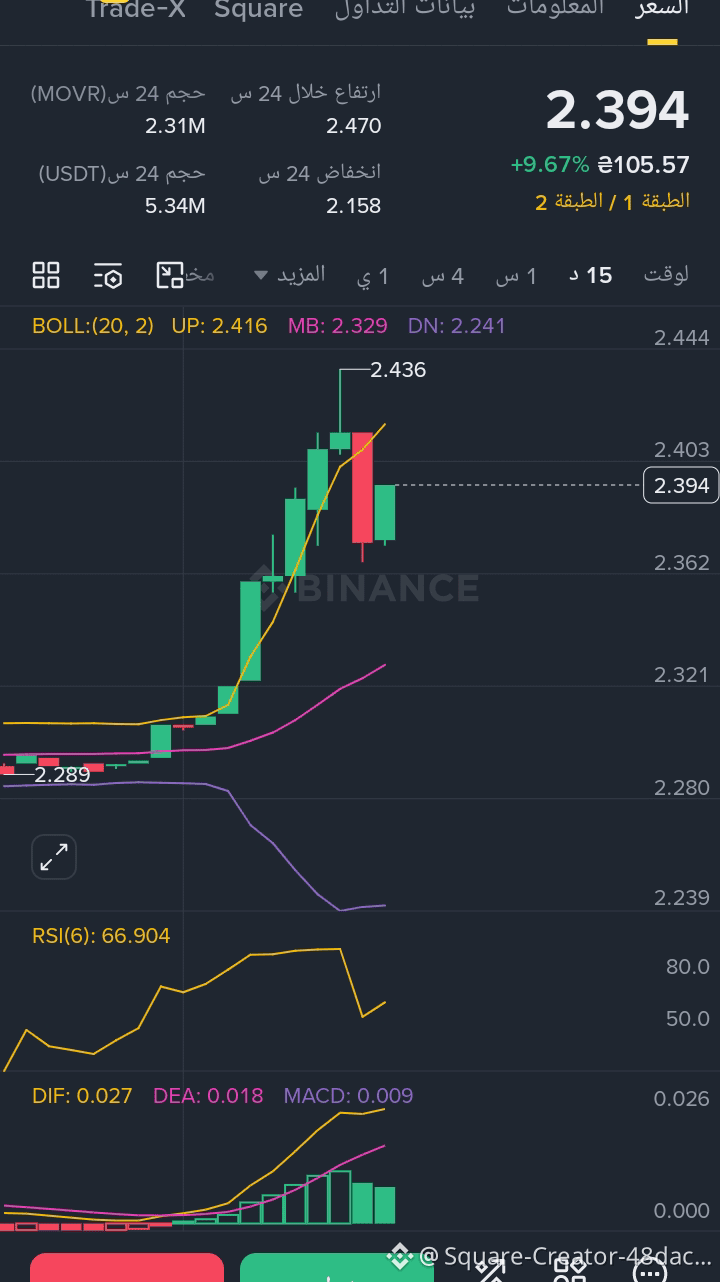Tap the DEA: 0.018 label
The image size is (720, 1282).
[208, 1096]
